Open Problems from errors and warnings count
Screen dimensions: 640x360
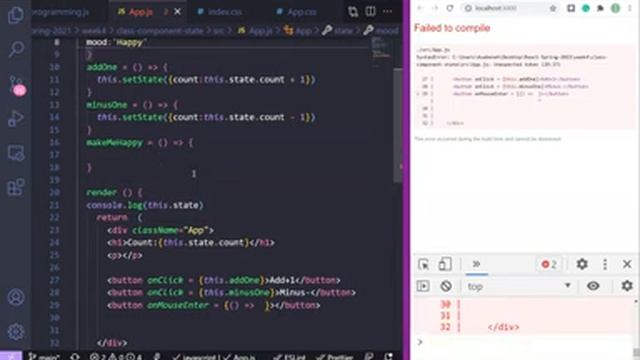(116, 356)
